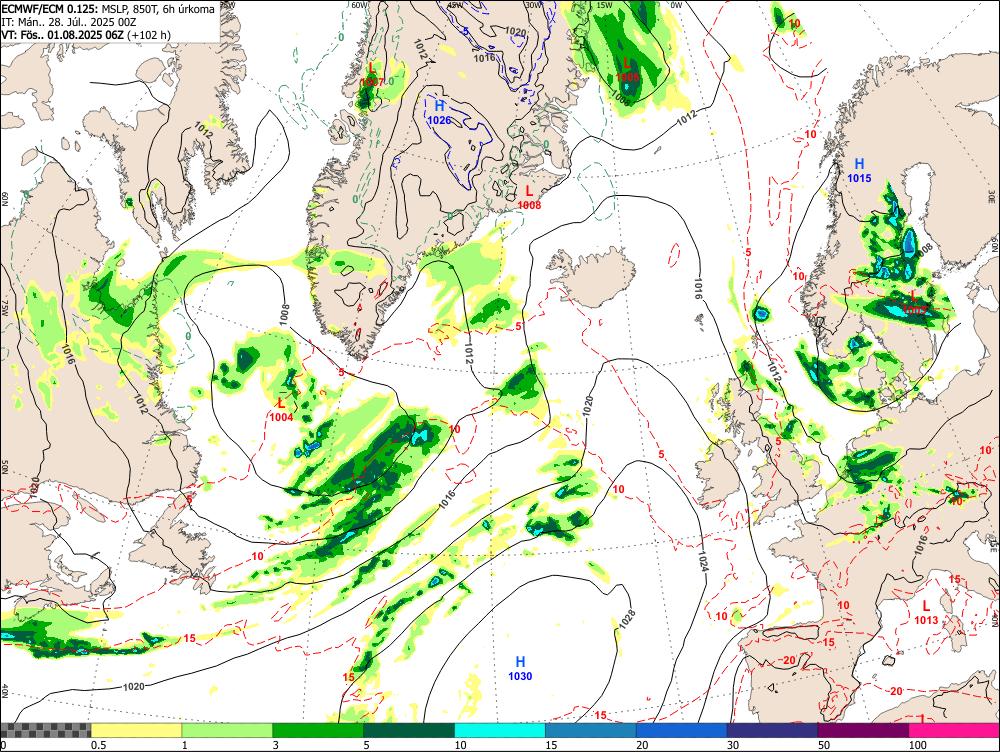Click the 'H 1015' high over Scandinavia
The width and height of the screenshot is (1000, 752).
[x=859, y=170]
